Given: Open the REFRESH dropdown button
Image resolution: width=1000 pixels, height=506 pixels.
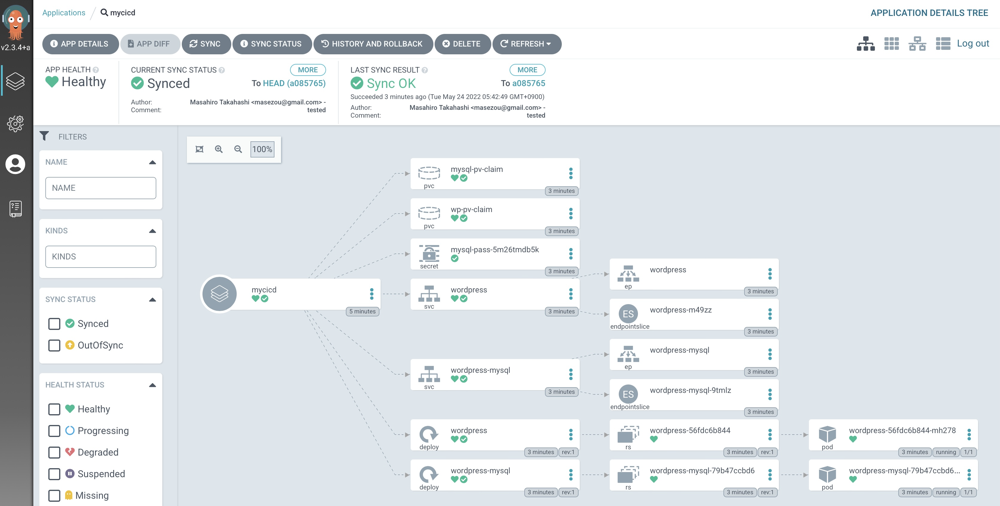Looking at the screenshot, I should 527,44.
